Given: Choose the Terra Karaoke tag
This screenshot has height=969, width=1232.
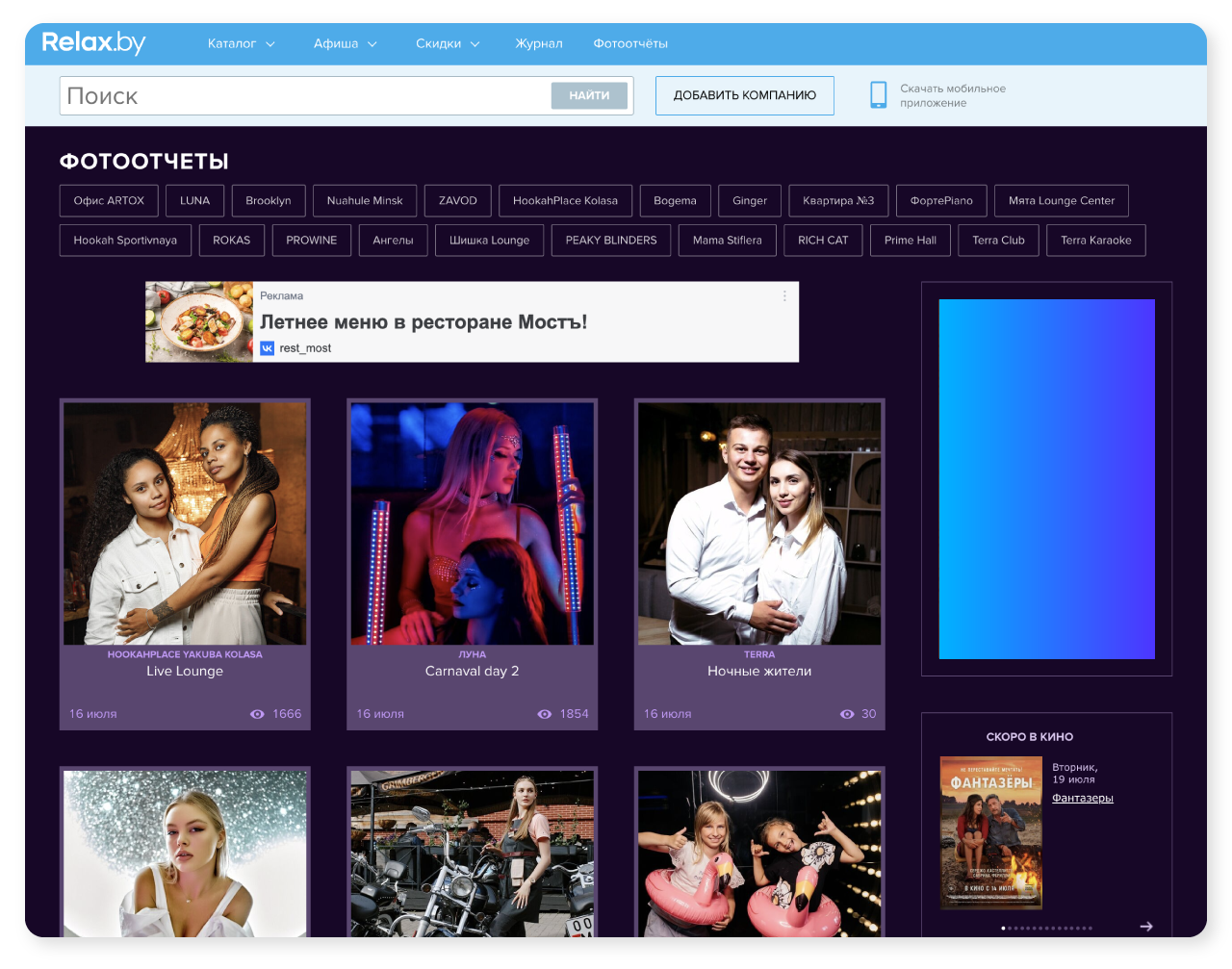Looking at the screenshot, I should (x=1096, y=240).
